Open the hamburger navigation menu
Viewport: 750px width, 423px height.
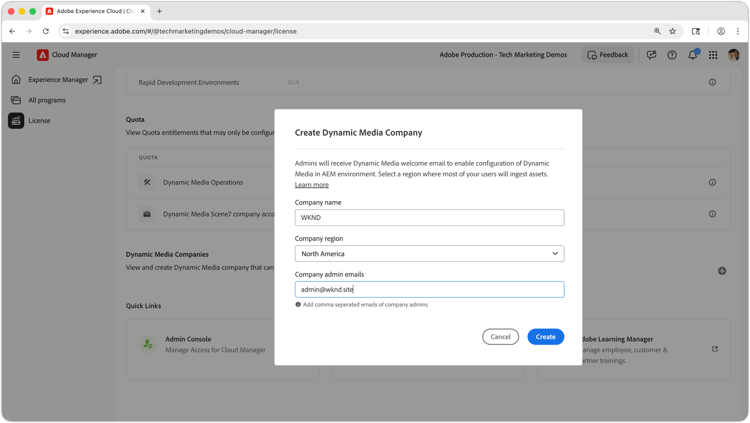coord(16,55)
